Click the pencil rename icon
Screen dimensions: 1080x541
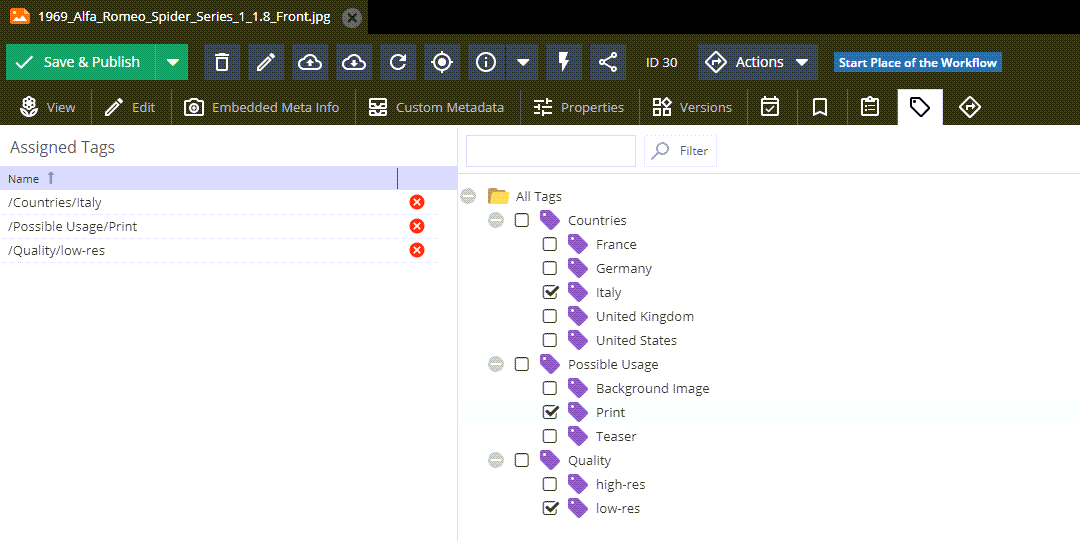pos(266,62)
